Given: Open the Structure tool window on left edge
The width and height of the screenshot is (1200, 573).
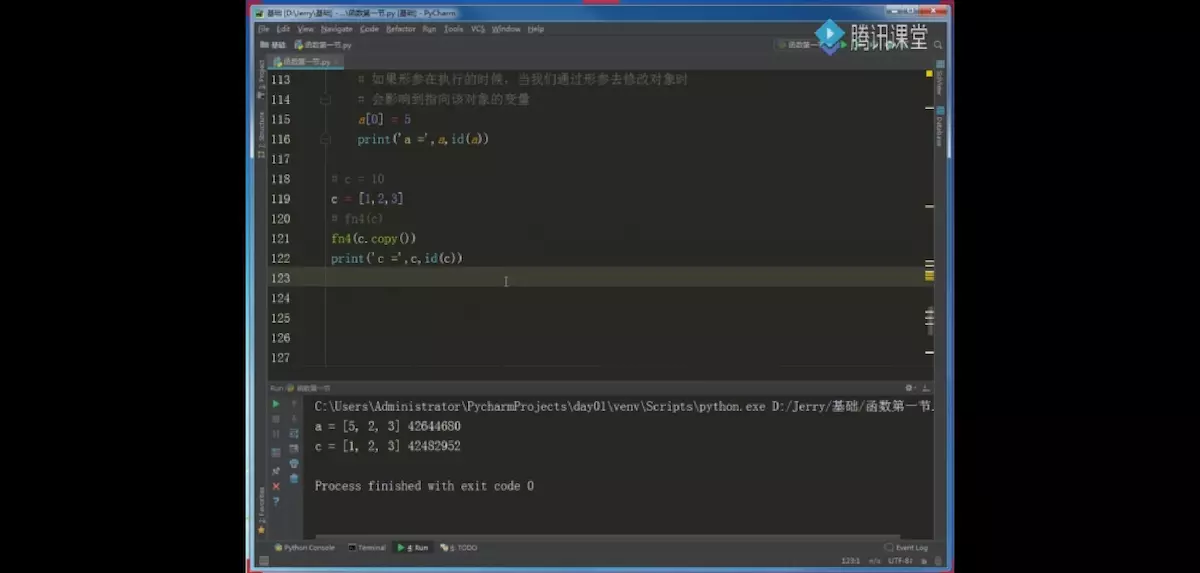Looking at the screenshot, I should point(262,133).
